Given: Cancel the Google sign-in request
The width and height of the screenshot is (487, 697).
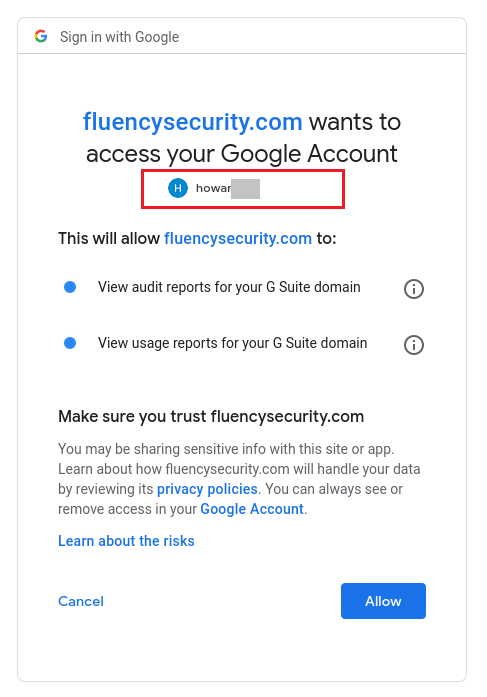Looking at the screenshot, I should pyautogui.click(x=81, y=601).
